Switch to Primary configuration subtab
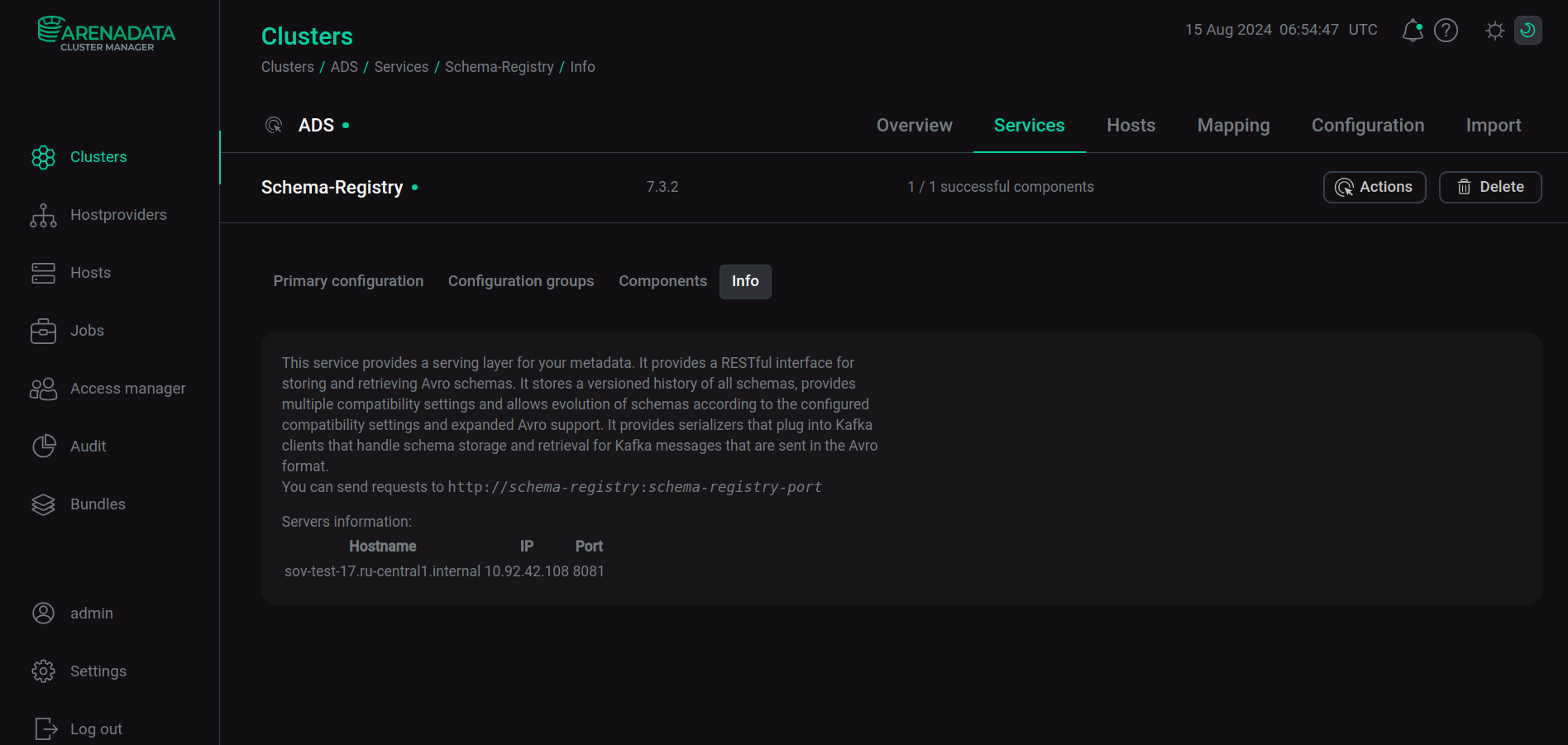The width and height of the screenshot is (1568, 745). (348, 281)
